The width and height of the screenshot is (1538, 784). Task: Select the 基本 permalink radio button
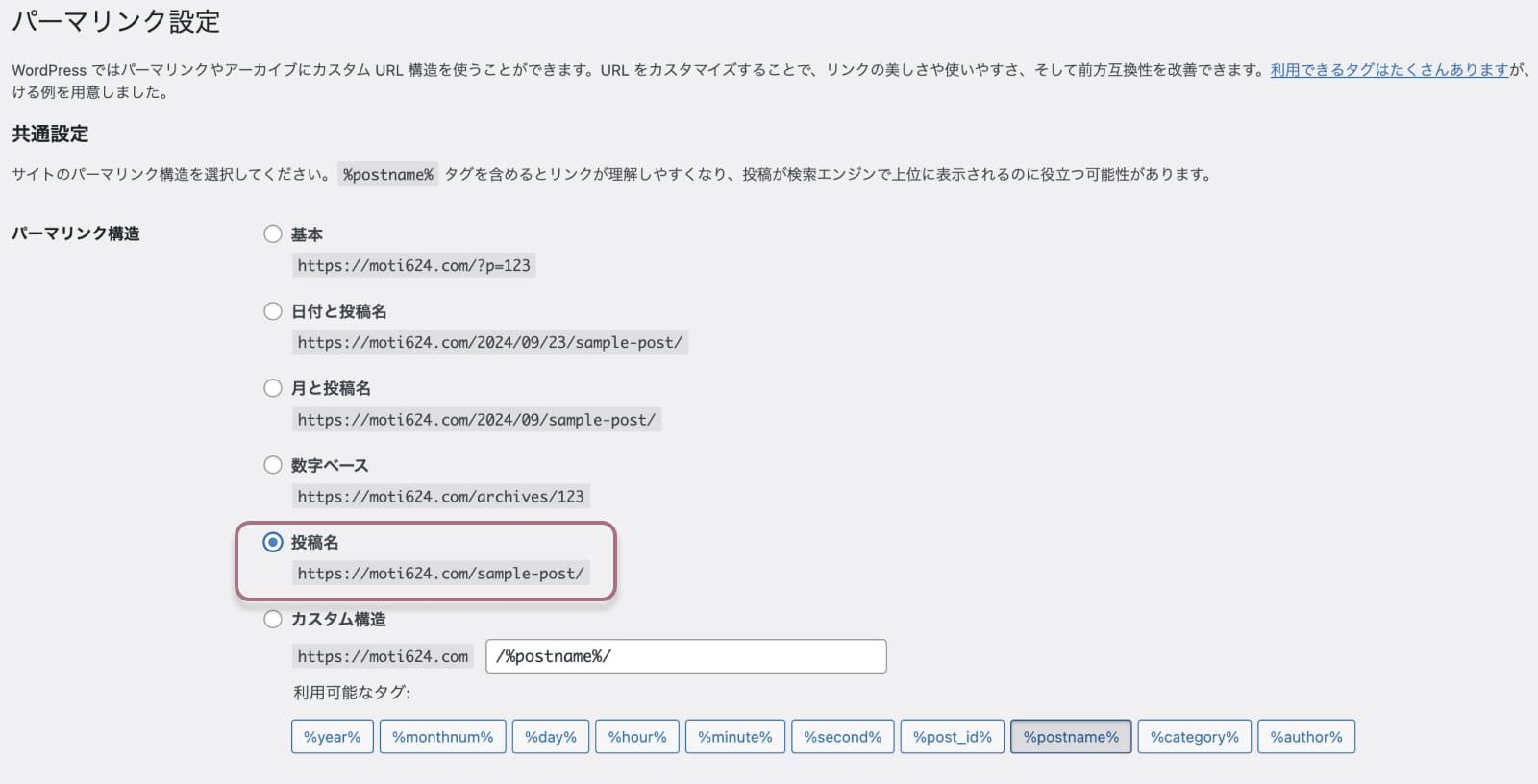coord(273,234)
